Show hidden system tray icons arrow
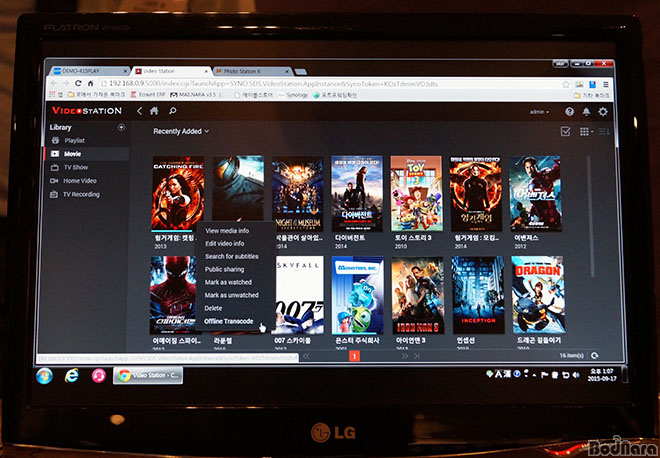This screenshot has height=458, width=660. click(x=533, y=375)
